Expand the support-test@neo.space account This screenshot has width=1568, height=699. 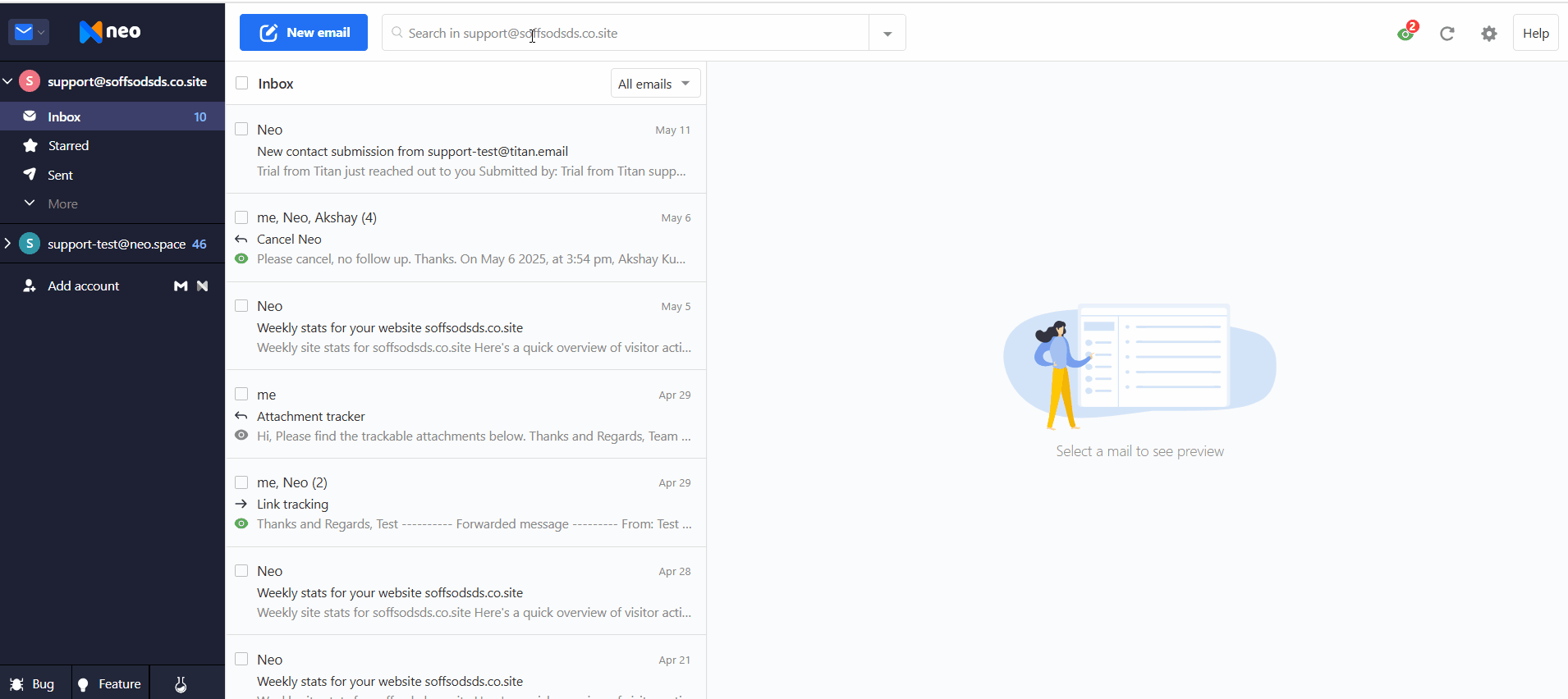point(7,244)
